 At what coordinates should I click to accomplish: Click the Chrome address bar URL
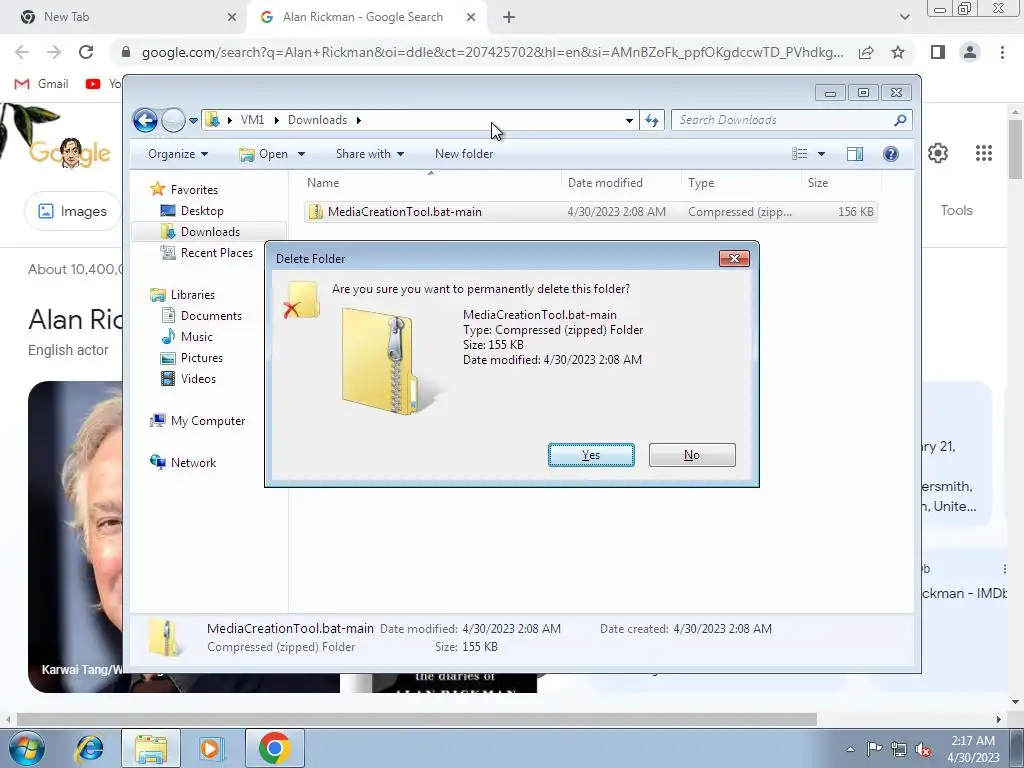pyautogui.click(x=492, y=52)
